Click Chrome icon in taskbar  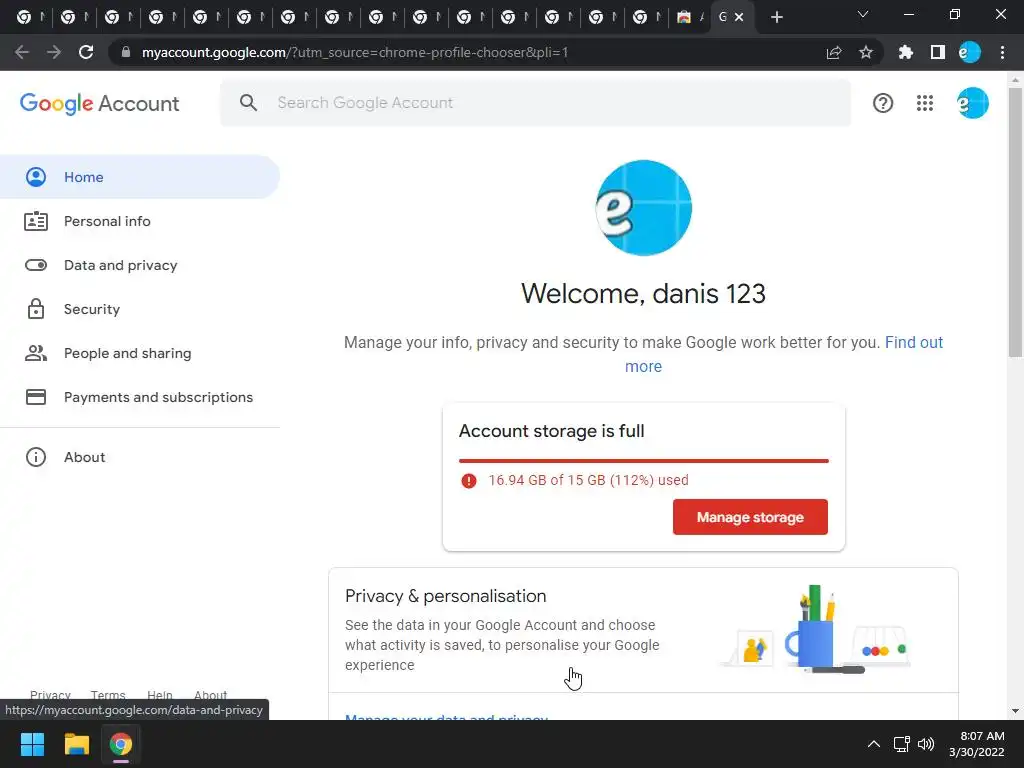[x=121, y=744]
